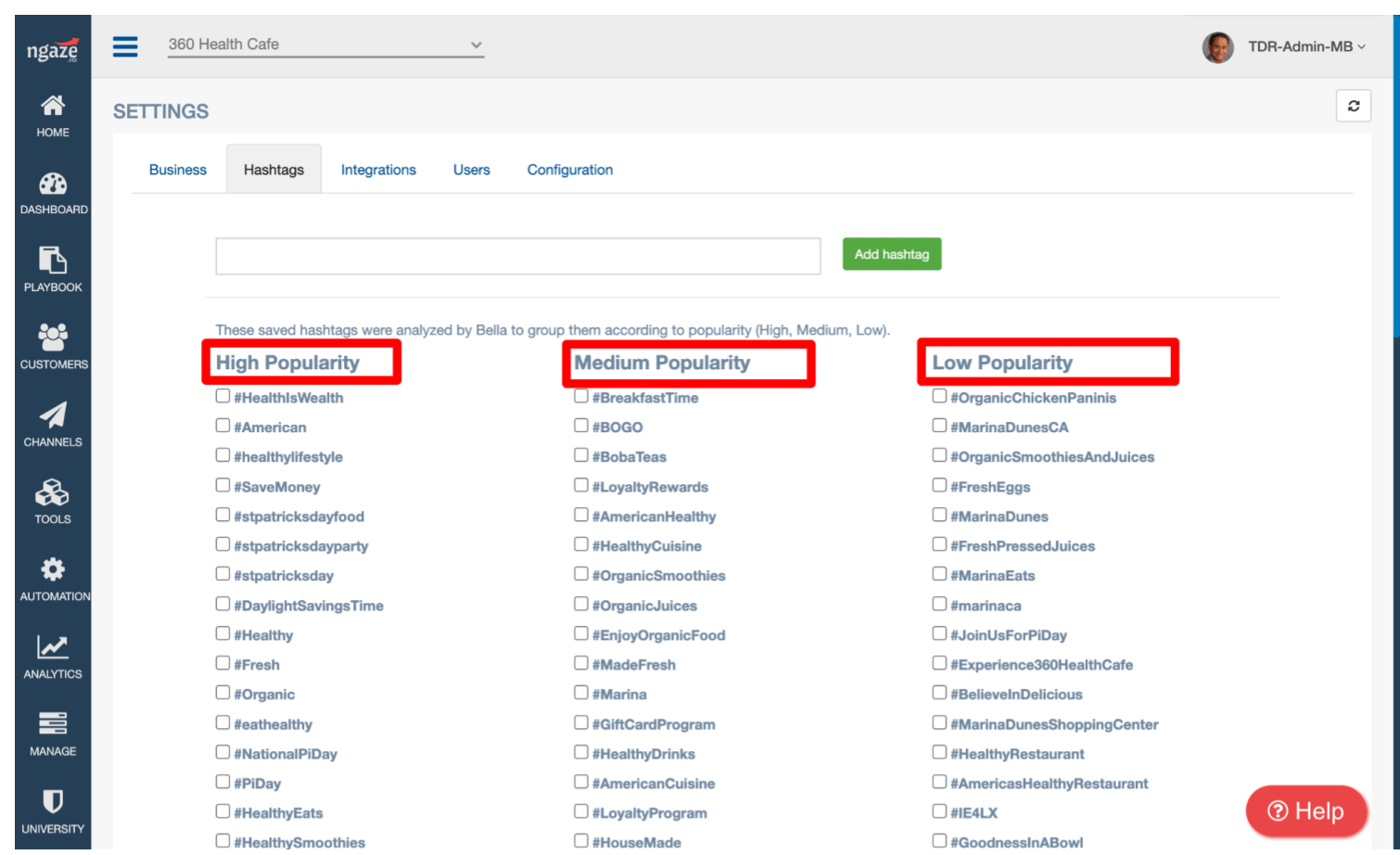Viewport: 1400px width, 855px height.
Task: Tick the #MarinaDunesCA checkbox
Action: [x=939, y=426]
